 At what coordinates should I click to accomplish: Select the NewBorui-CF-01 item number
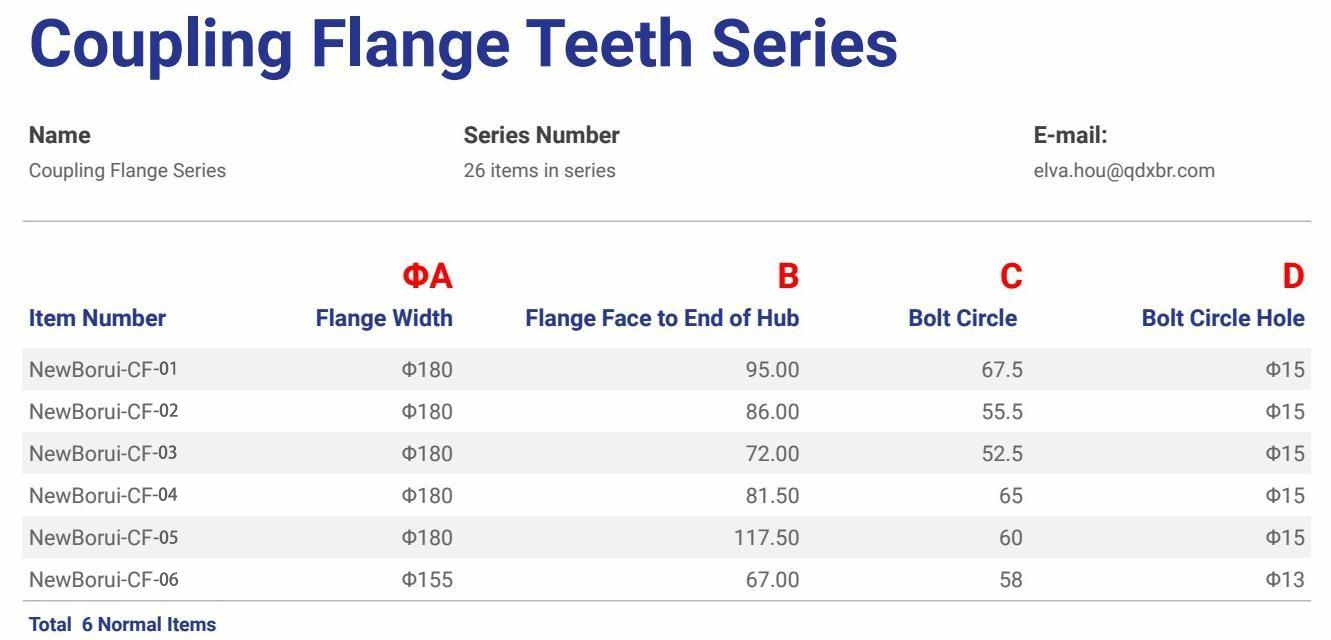pyautogui.click(x=103, y=370)
